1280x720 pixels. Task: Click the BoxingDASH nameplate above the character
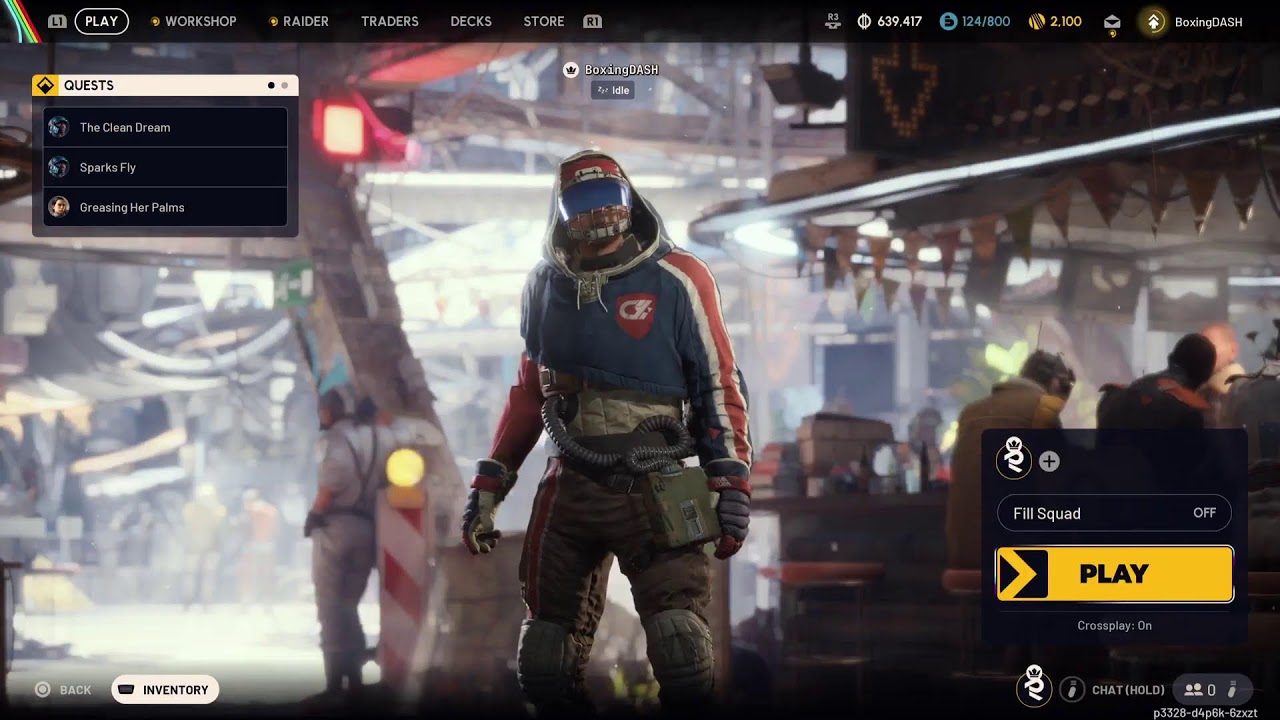click(x=621, y=70)
